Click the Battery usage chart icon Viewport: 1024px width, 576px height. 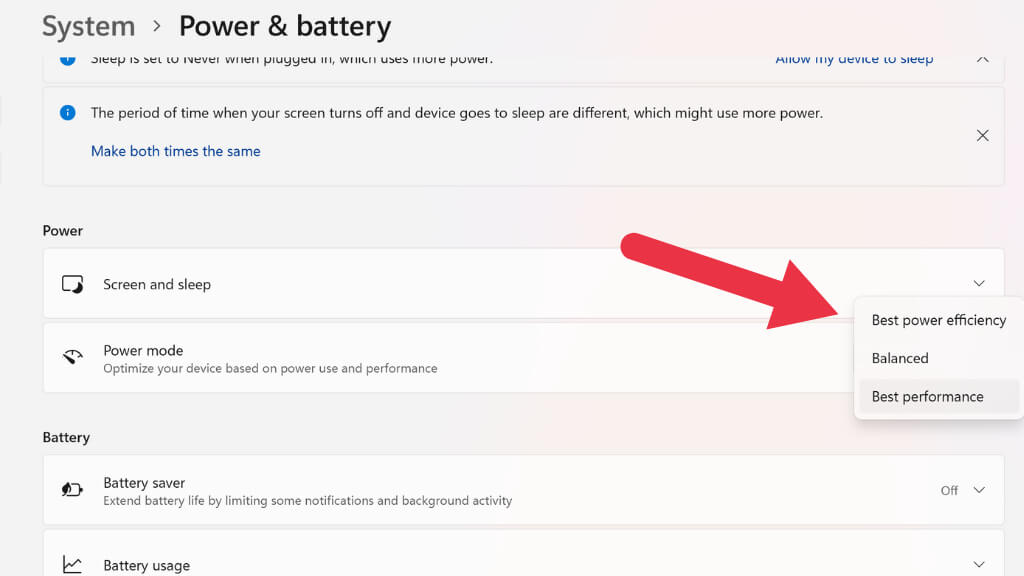(72, 565)
